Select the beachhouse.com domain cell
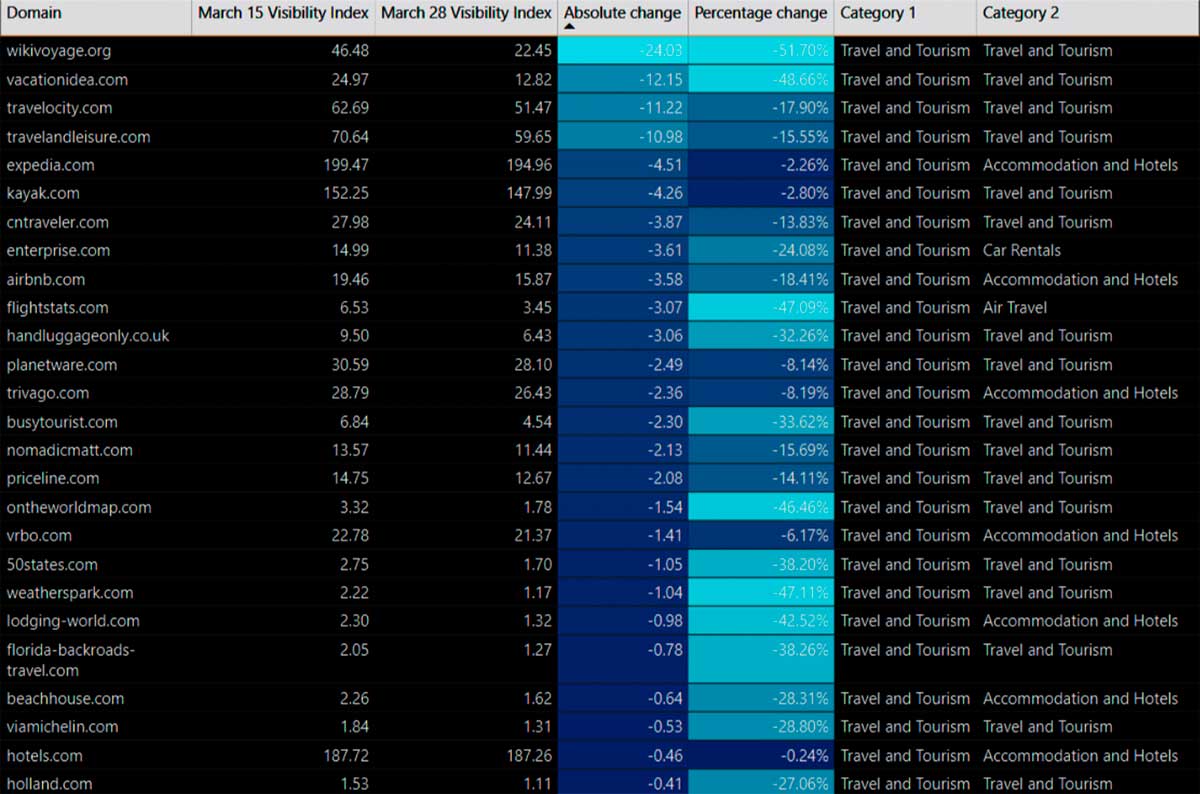 coord(95,699)
